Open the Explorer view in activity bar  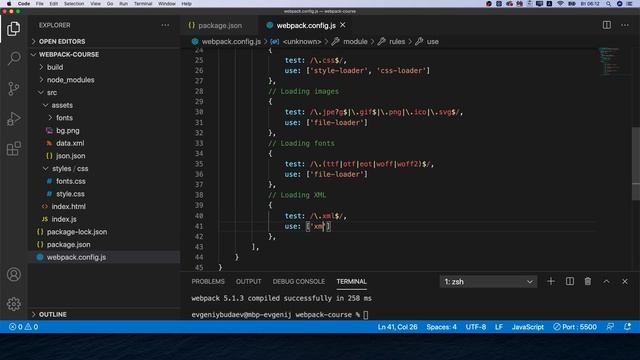[13, 29]
